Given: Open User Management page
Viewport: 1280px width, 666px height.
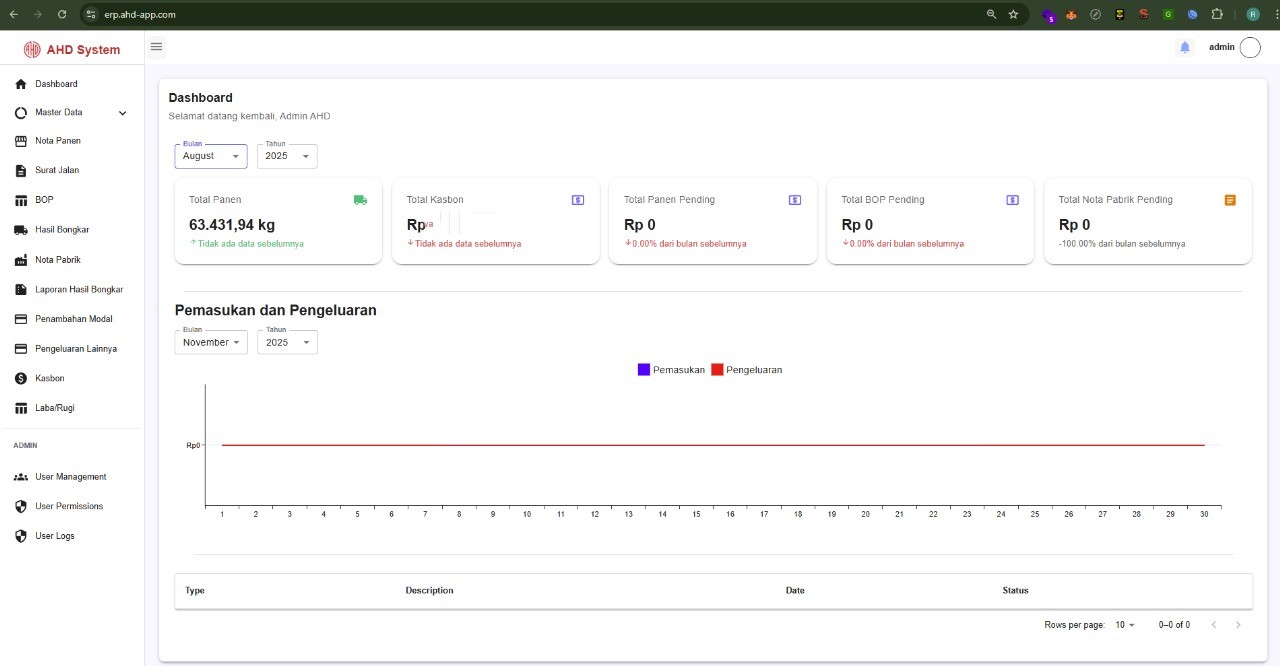Looking at the screenshot, I should 70,477.
